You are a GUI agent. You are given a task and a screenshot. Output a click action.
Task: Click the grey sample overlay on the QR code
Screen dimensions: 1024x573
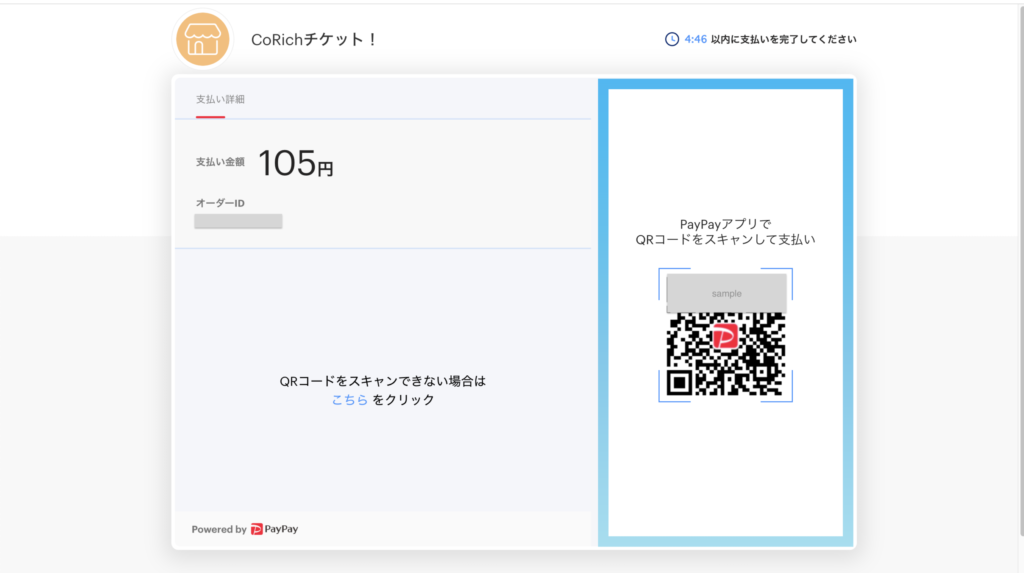point(726,293)
